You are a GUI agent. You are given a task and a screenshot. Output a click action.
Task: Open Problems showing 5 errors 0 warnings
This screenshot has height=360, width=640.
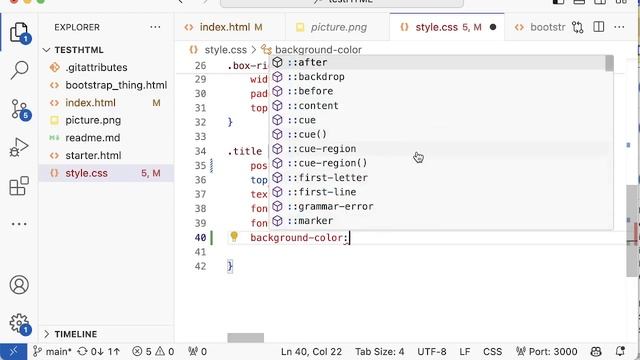click(153, 351)
